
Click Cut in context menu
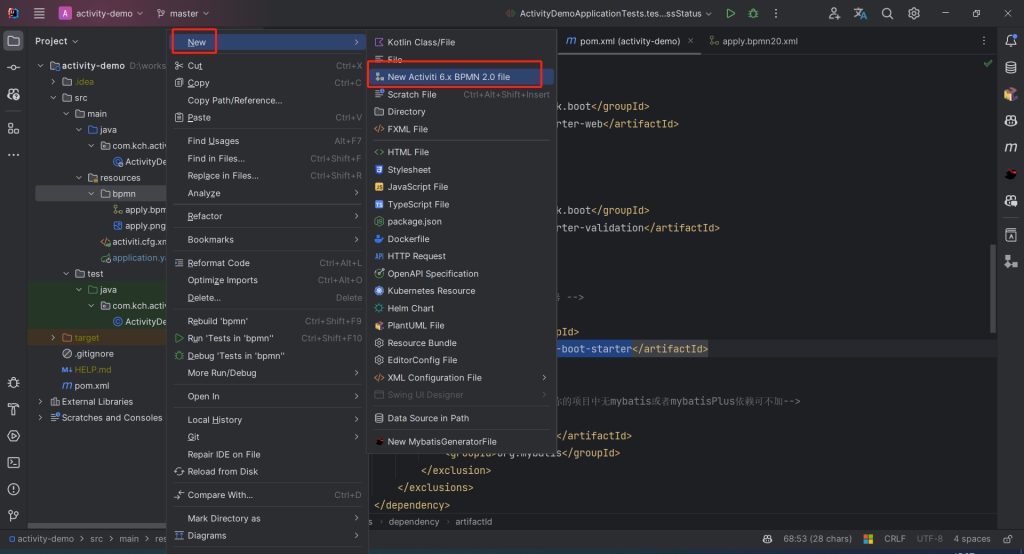point(268,66)
